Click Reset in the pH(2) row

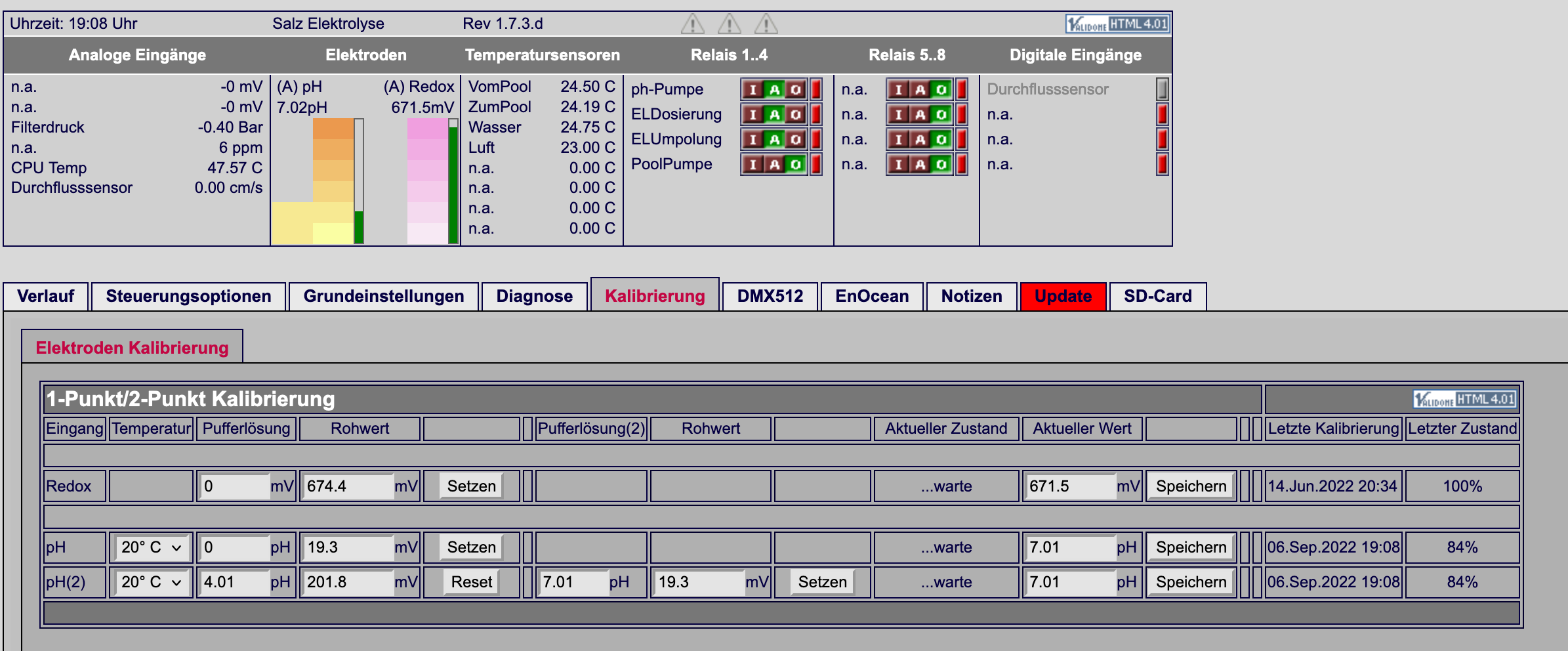click(472, 582)
